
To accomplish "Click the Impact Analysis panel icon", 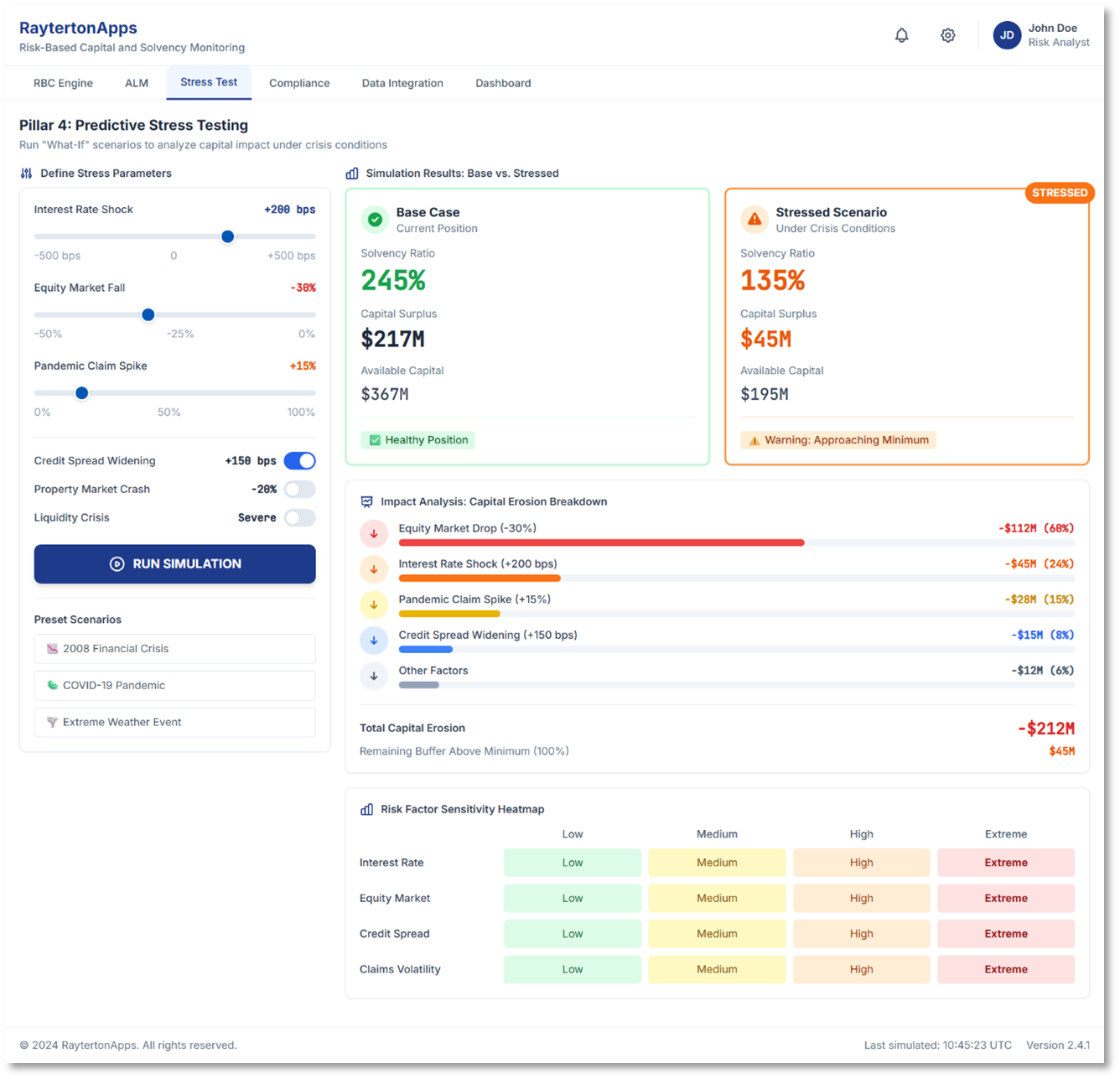I will [x=366, y=501].
